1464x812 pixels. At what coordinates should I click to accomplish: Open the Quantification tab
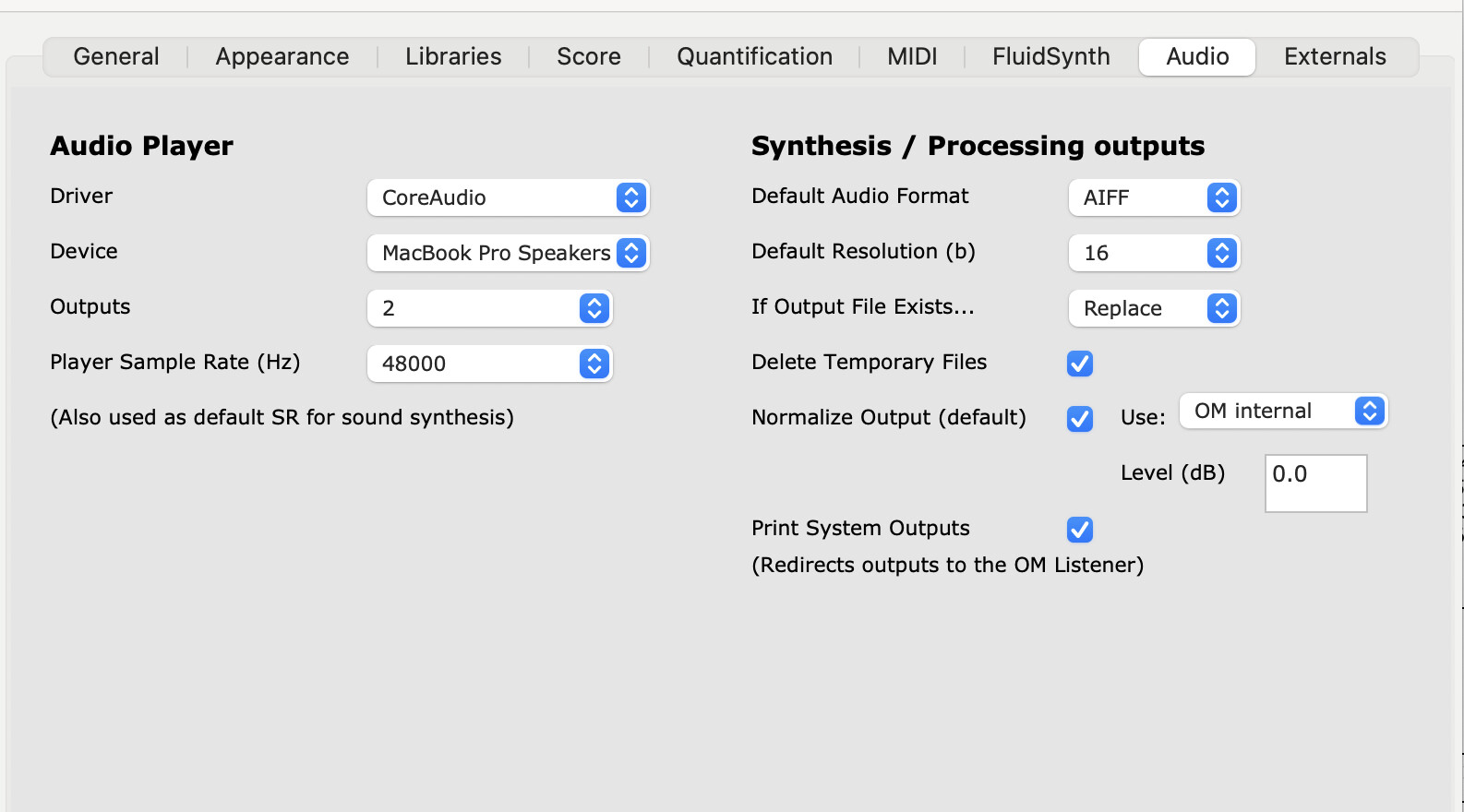[x=754, y=57]
